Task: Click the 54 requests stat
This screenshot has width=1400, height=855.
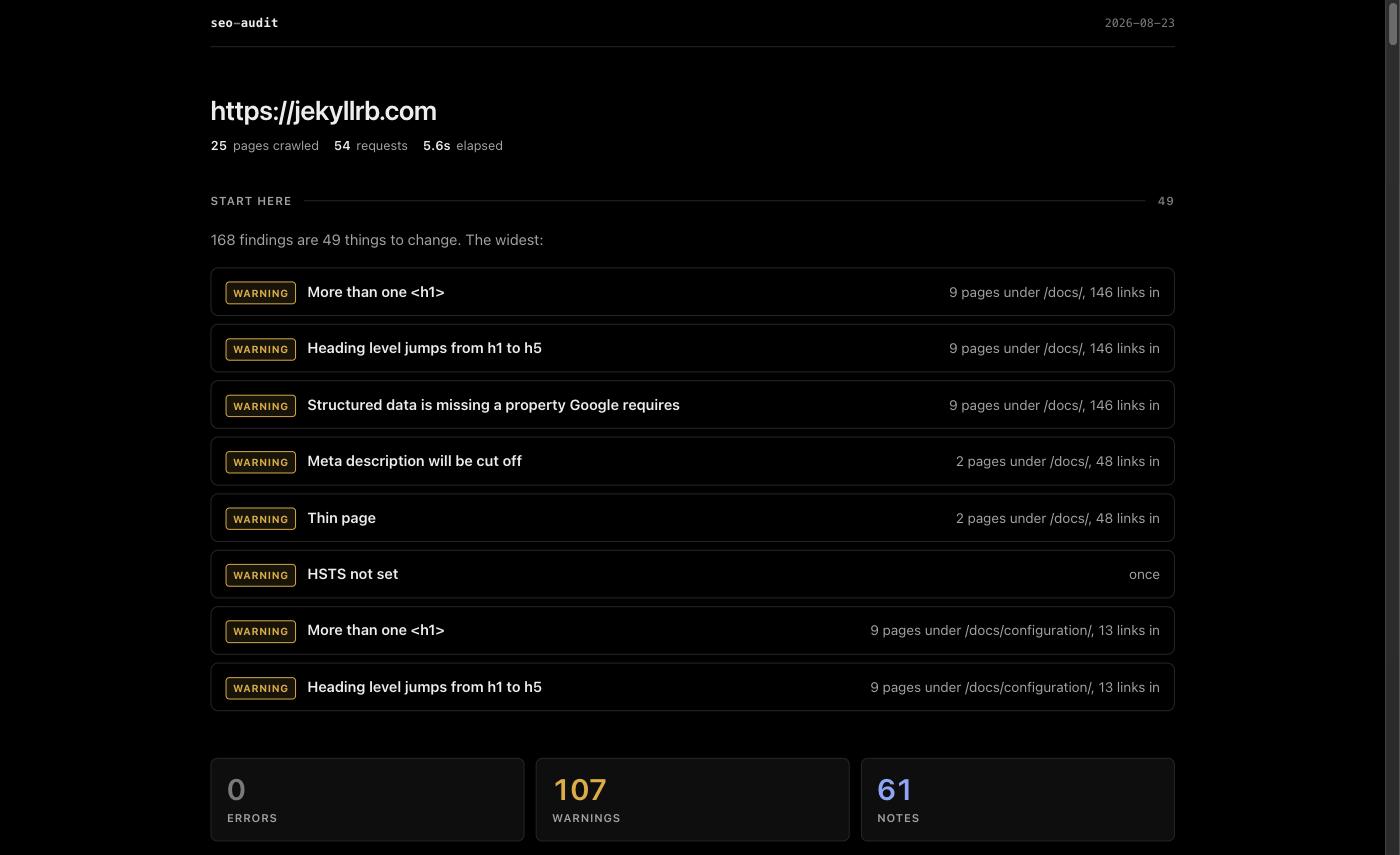Action: (x=371, y=146)
